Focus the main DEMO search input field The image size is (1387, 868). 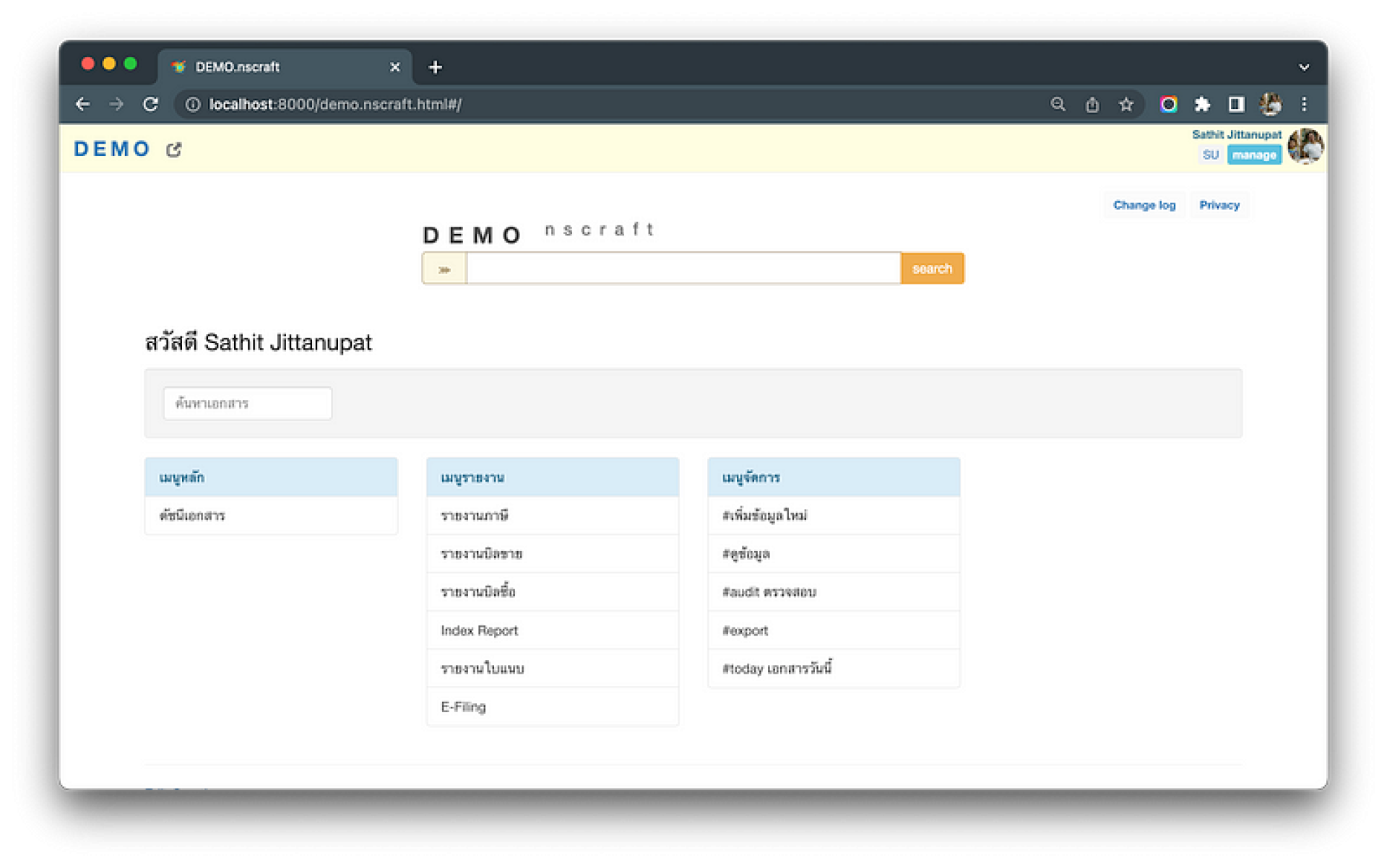point(683,269)
